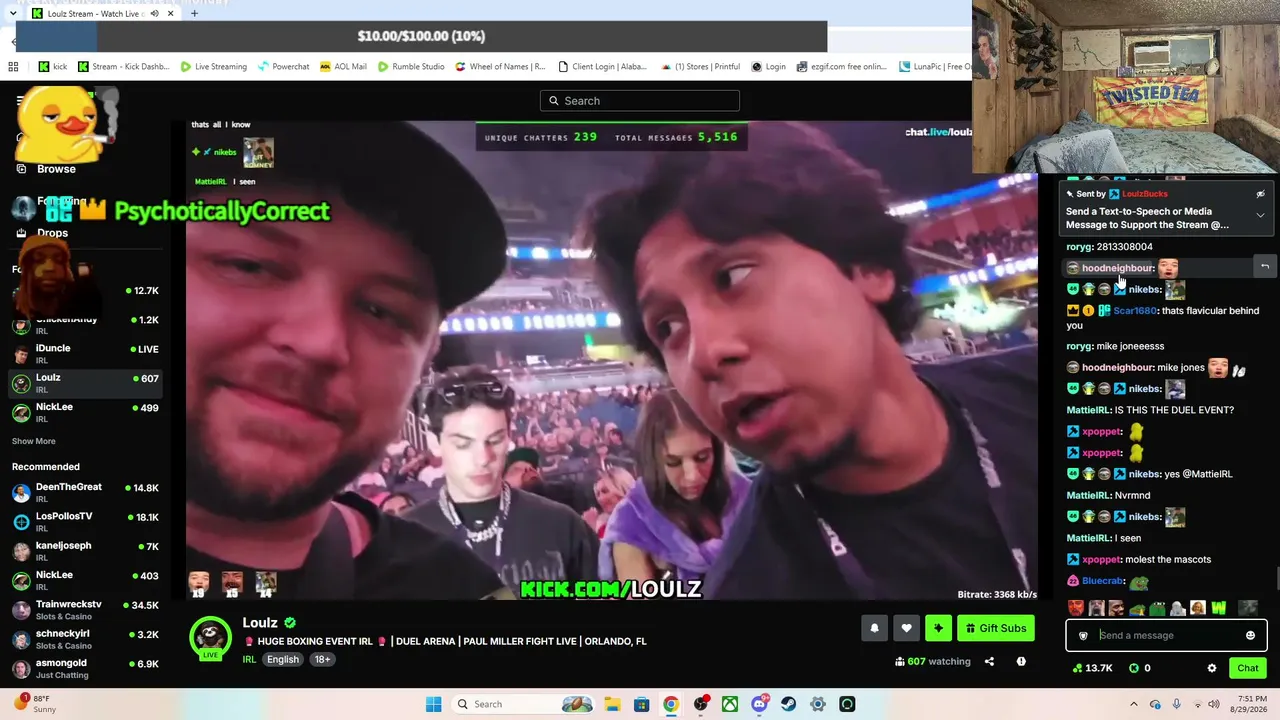Click the green sparkle subscribe button
This screenshot has width=1280, height=720.
938,628
